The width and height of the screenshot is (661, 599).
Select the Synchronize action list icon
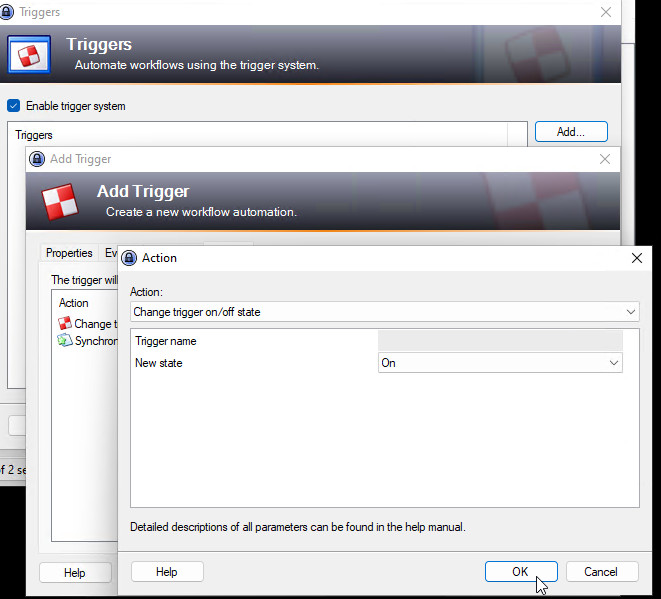click(x=65, y=340)
